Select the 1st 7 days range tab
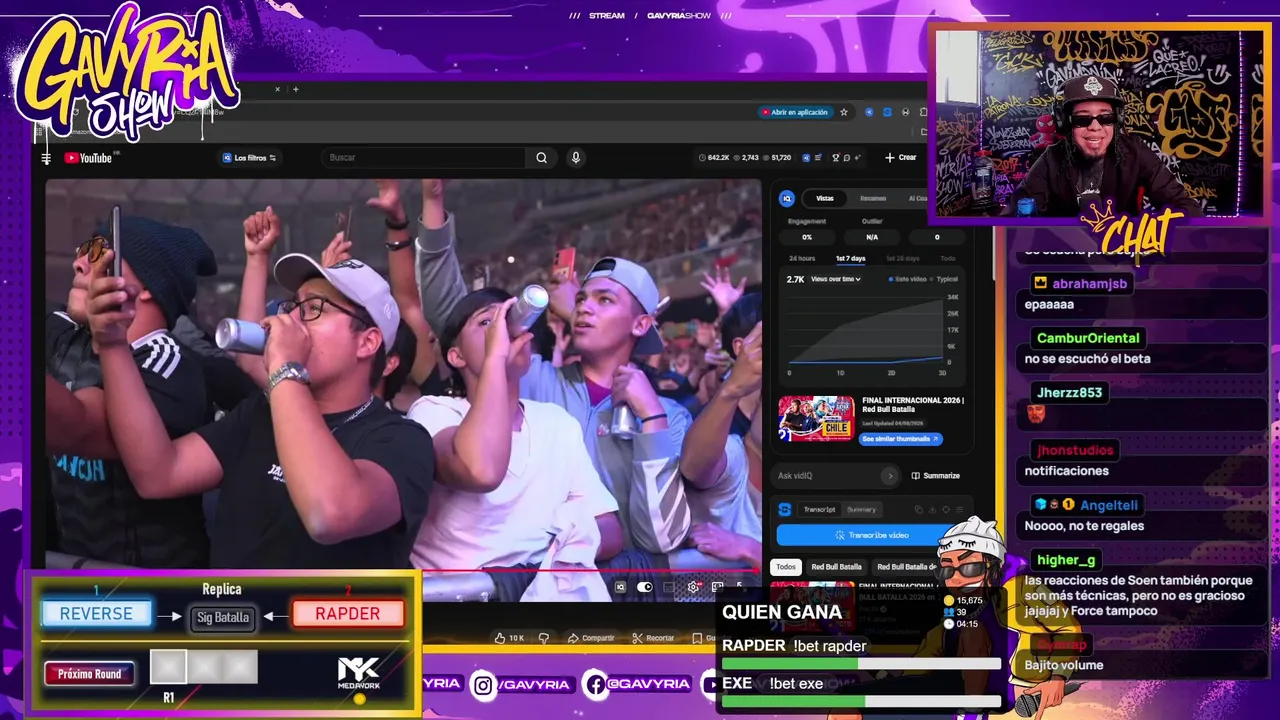The height and width of the screenshot is (720, 1280). point(851,259)
